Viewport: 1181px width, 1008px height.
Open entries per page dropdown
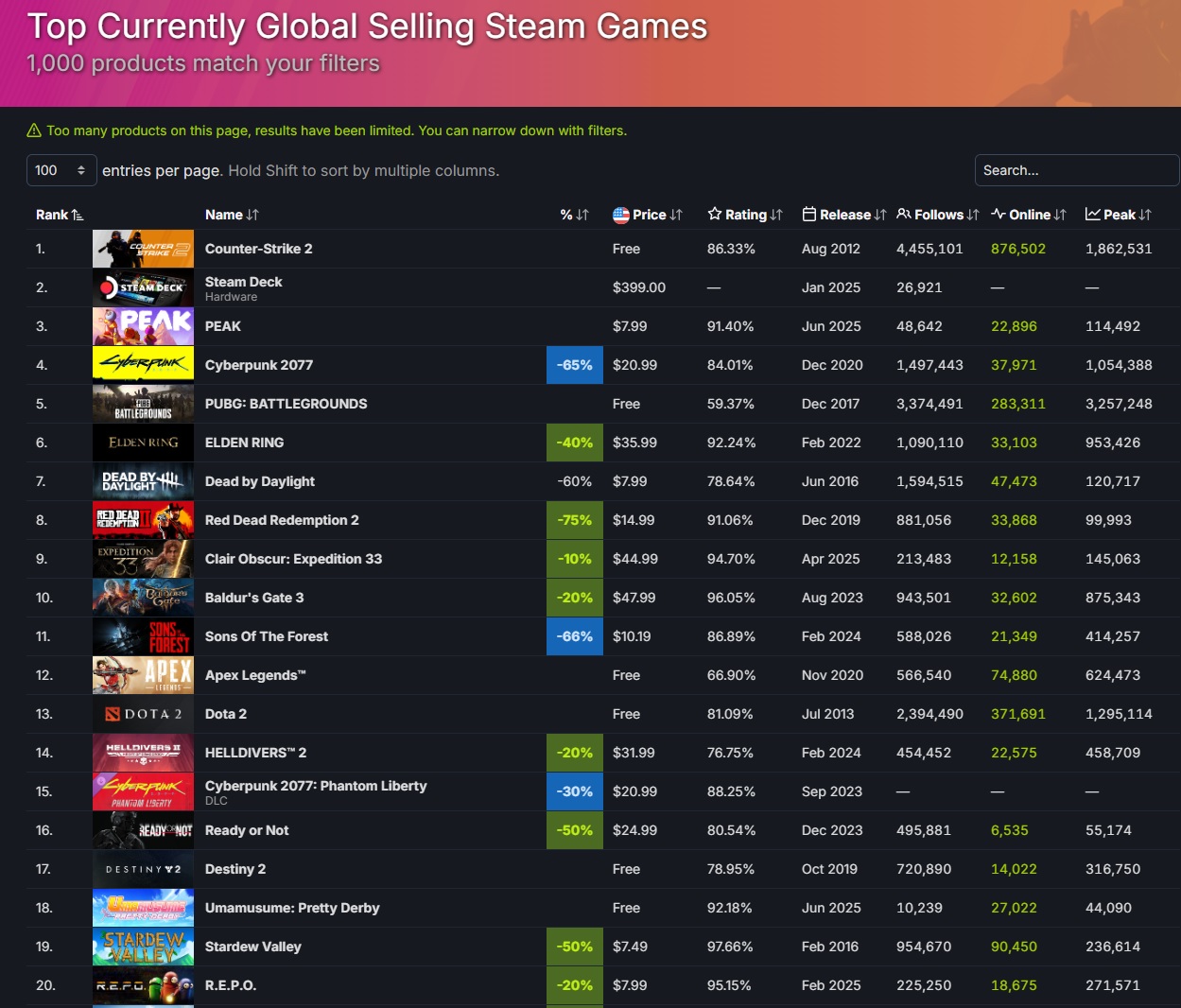(x=61, y=170)
